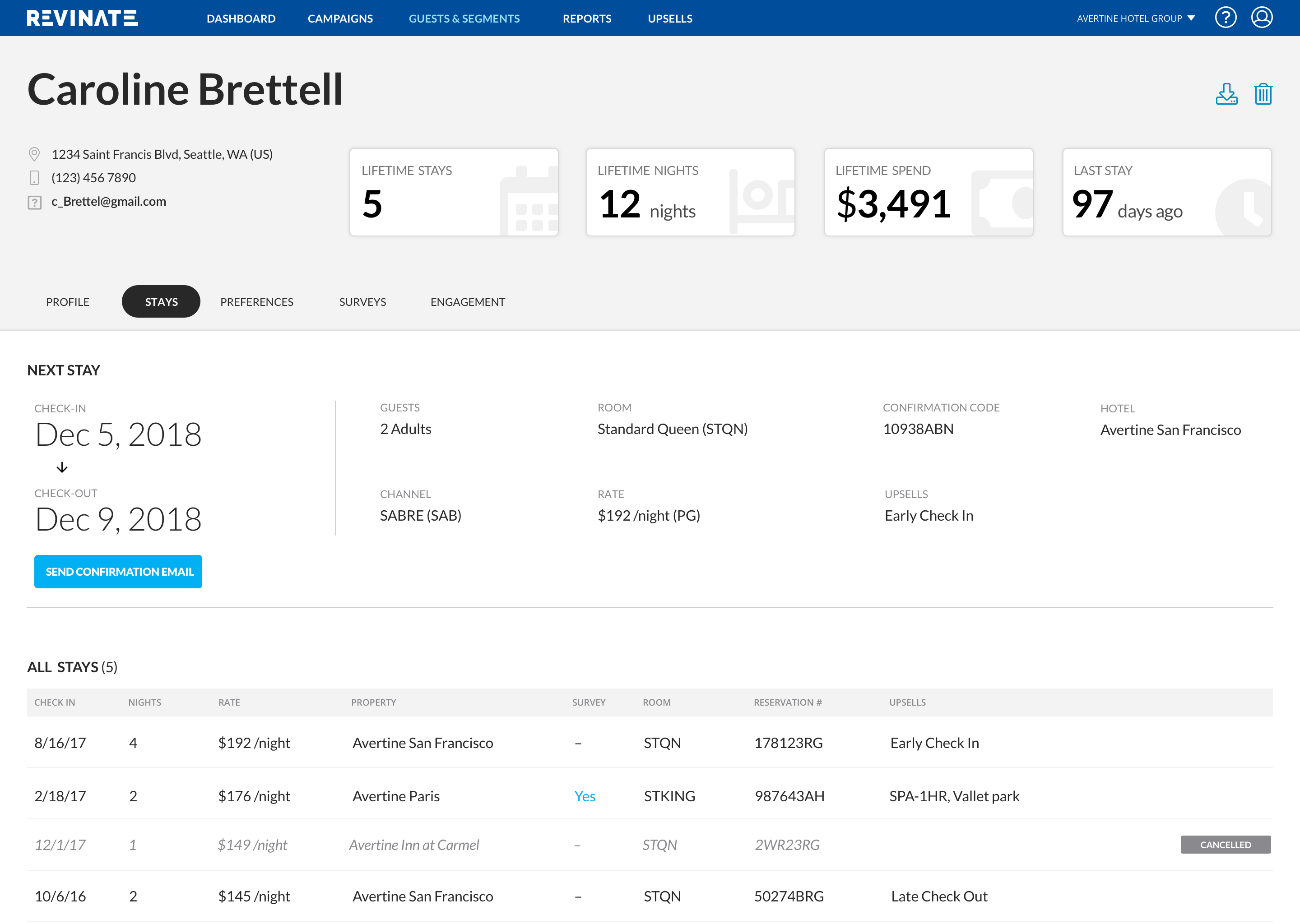Open the Campaigns menu
The image size is (1300, 924).
tap(340, 19)
